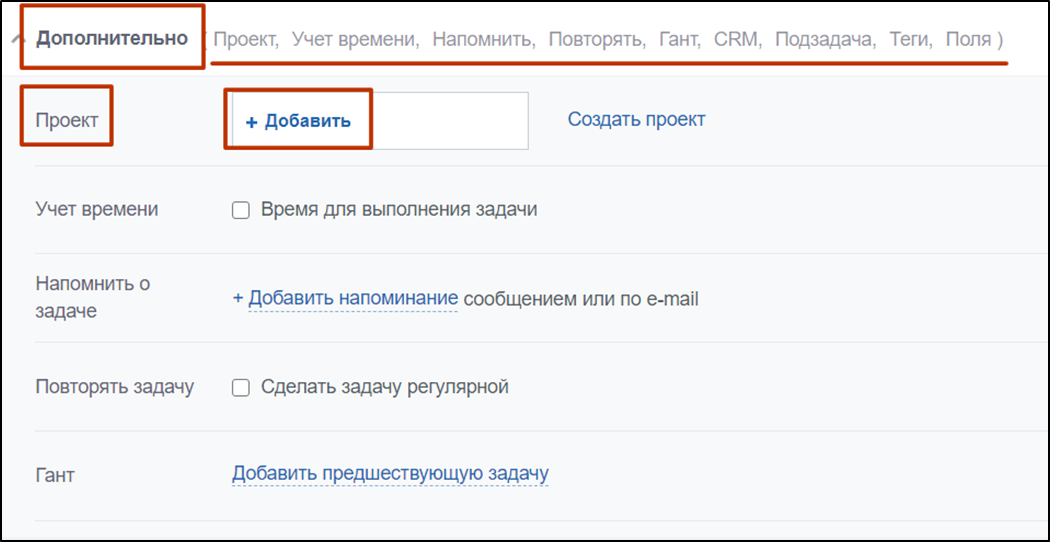1050x542 pixels.
Task: Open CRM from the header summary
Action: click(736, 40)
